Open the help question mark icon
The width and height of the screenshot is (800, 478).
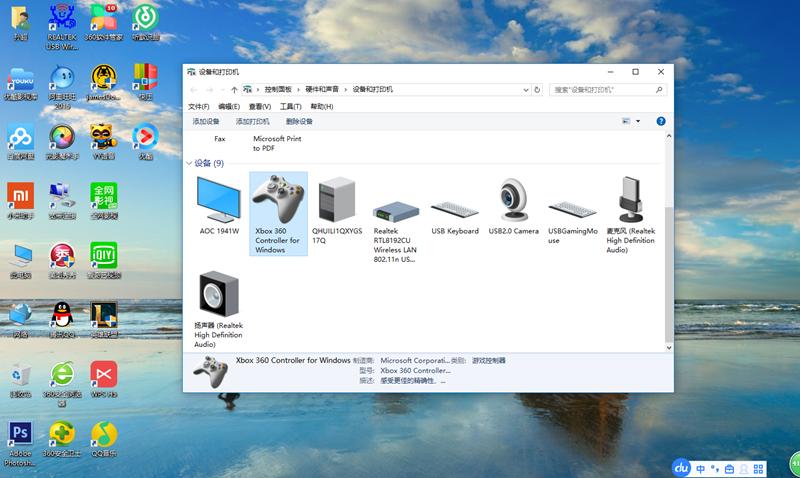pyautogui.click(x=660, y=121)
